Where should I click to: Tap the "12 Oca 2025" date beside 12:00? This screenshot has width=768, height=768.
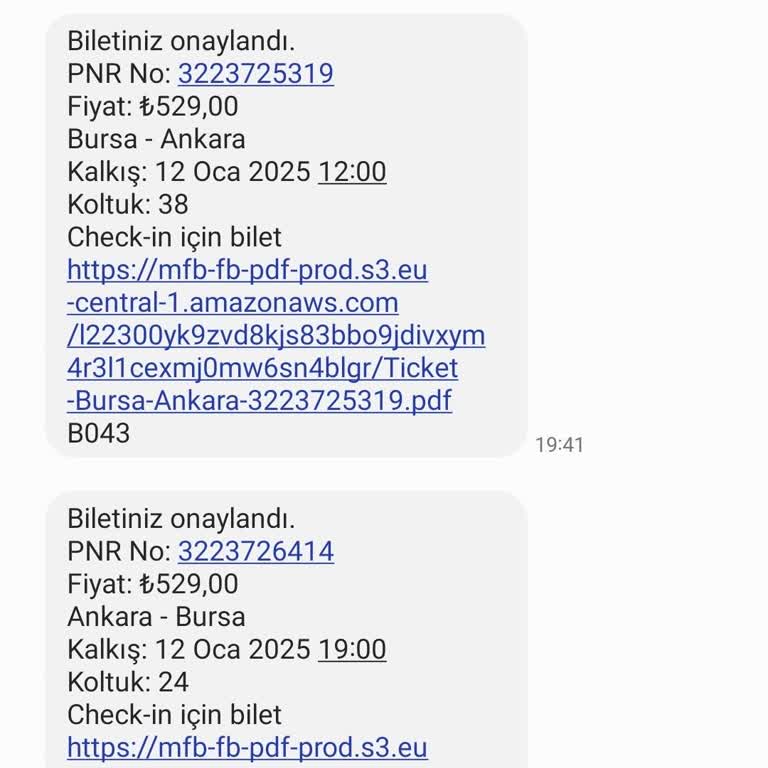pyautogui.click(x=233, y=172)
